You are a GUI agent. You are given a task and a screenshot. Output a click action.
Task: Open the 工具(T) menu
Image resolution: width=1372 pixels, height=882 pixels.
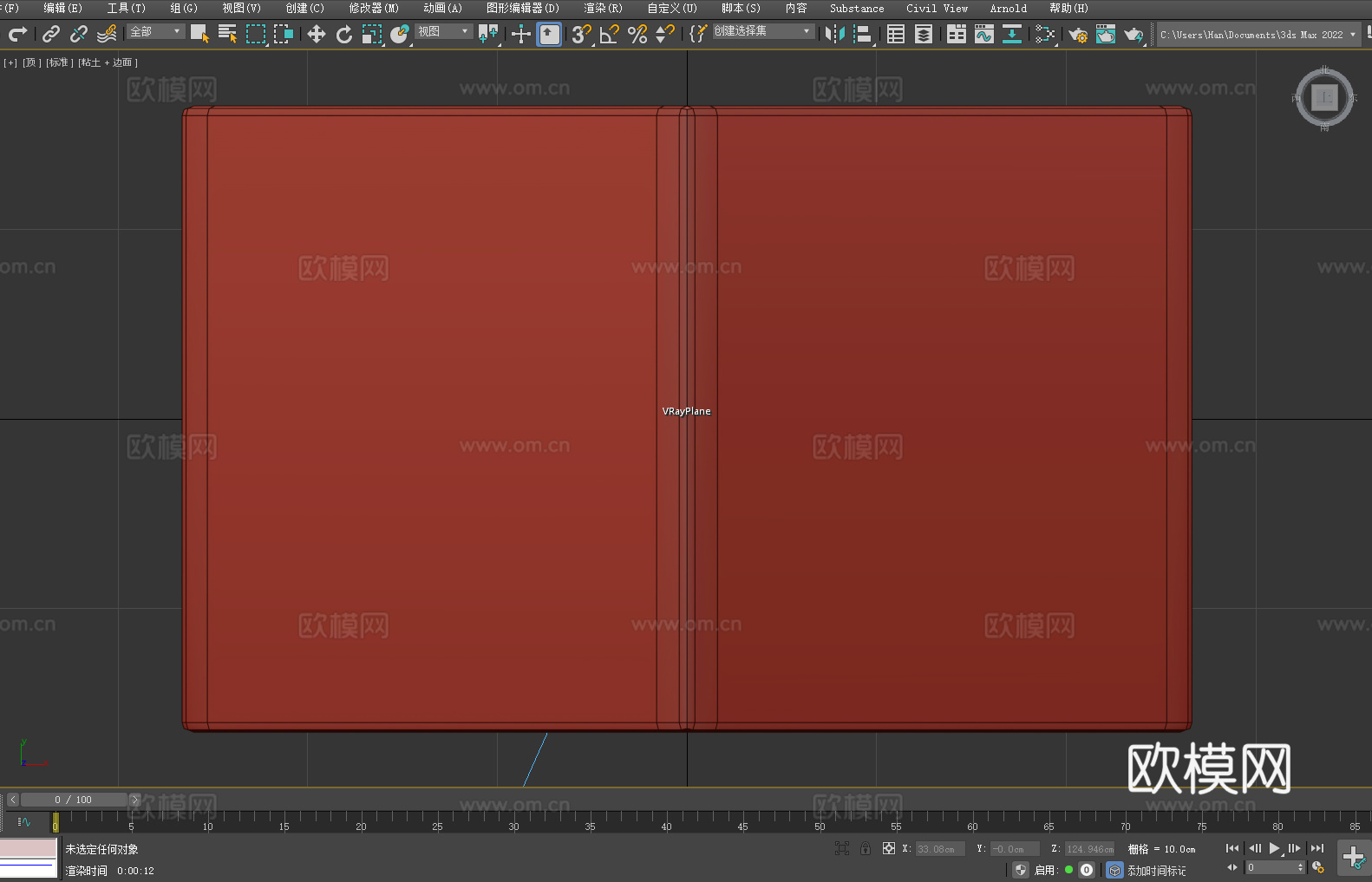pos(127,8)
